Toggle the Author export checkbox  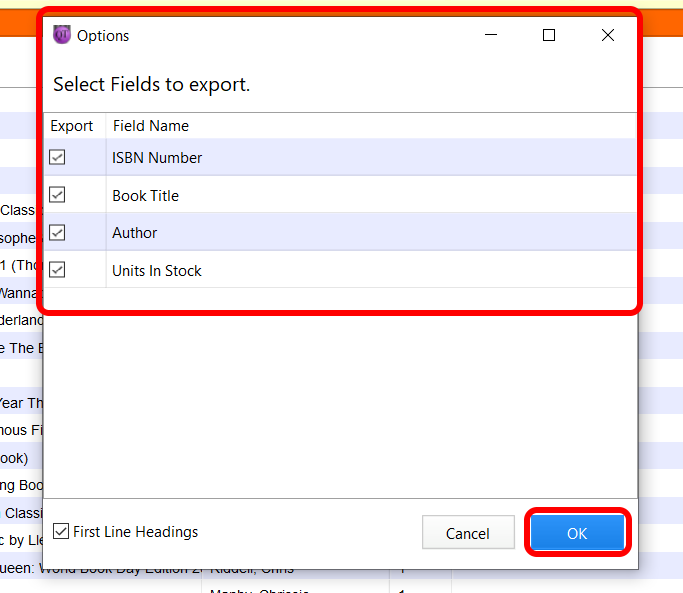coord(57,233)
